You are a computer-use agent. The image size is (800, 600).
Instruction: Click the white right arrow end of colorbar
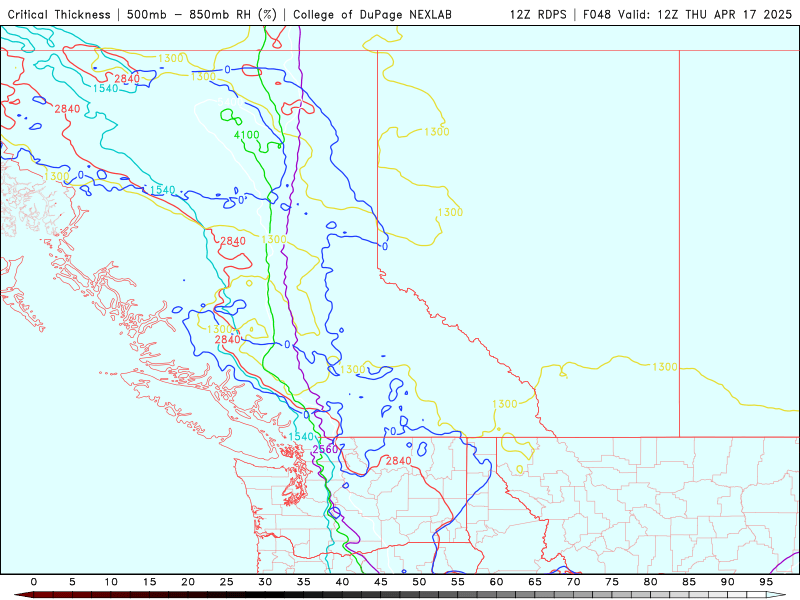777,595
